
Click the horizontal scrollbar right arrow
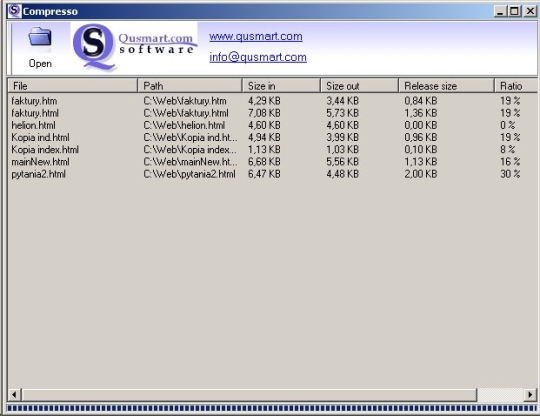click(x=530, y=395)
